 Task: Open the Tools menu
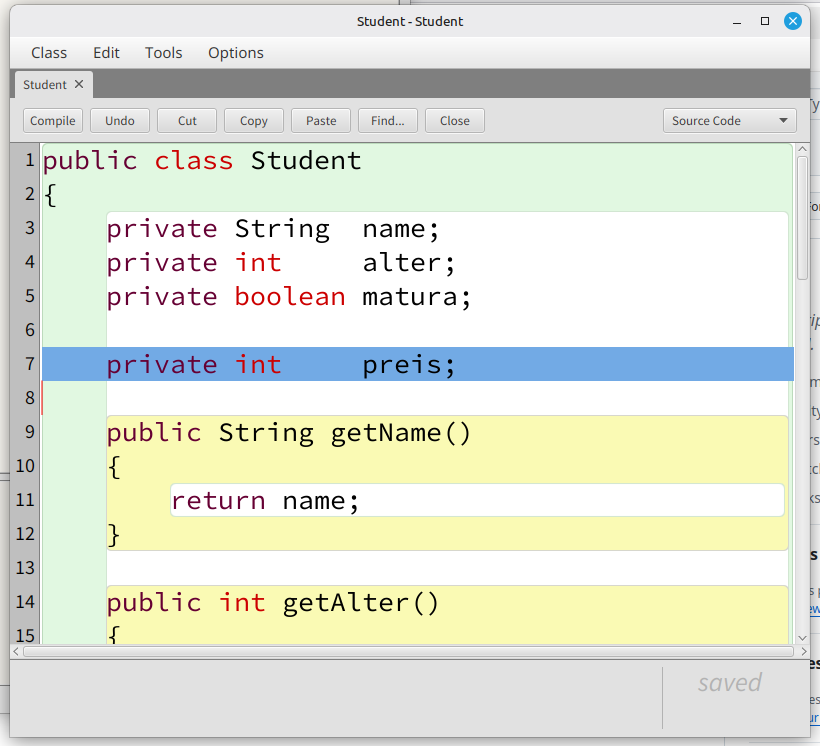click(x=163, y=53)
